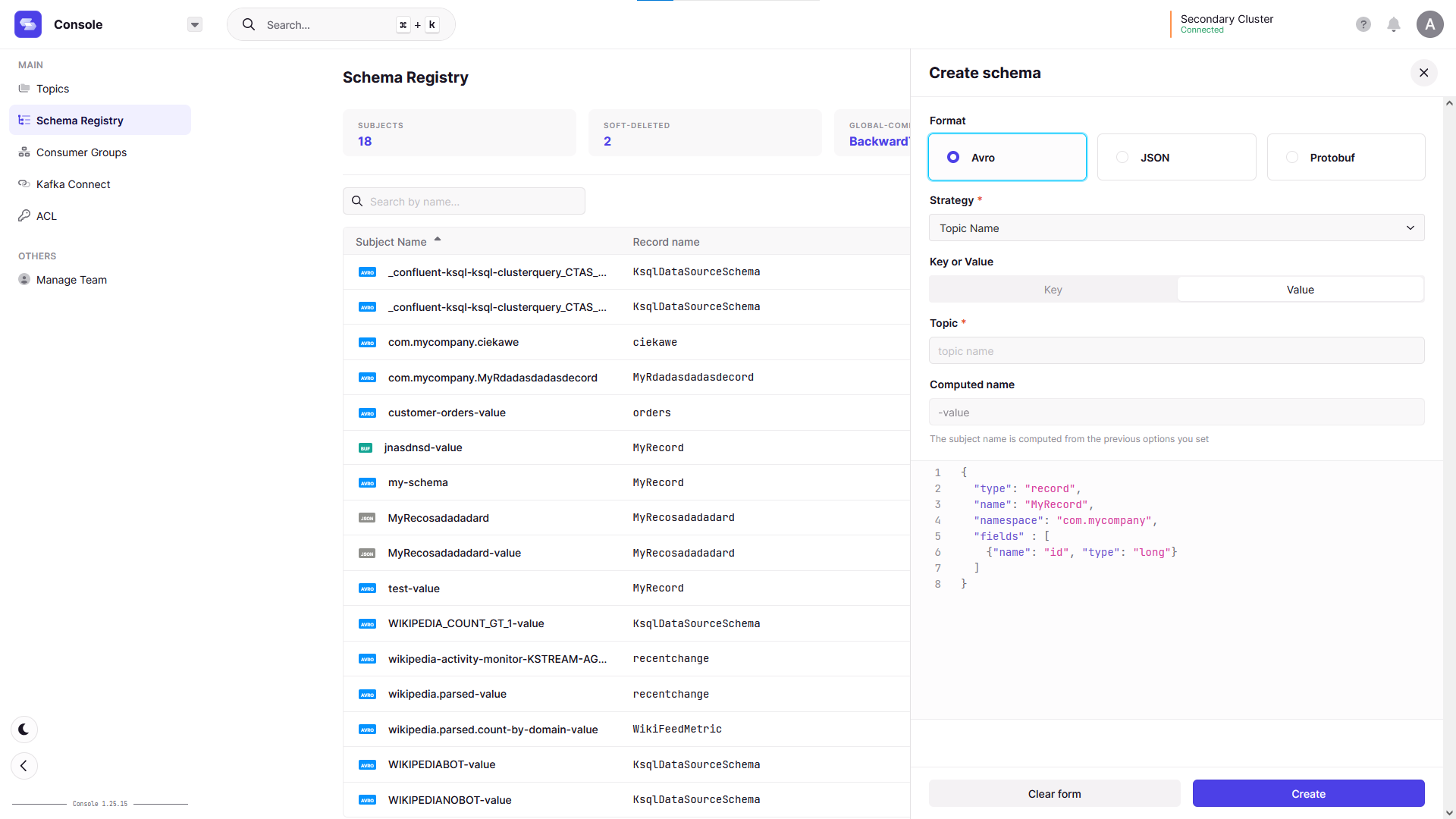Open the cluster switcher dropdown arrow
Viewport: 1456px width, 819px height.
tap(195, 24)
